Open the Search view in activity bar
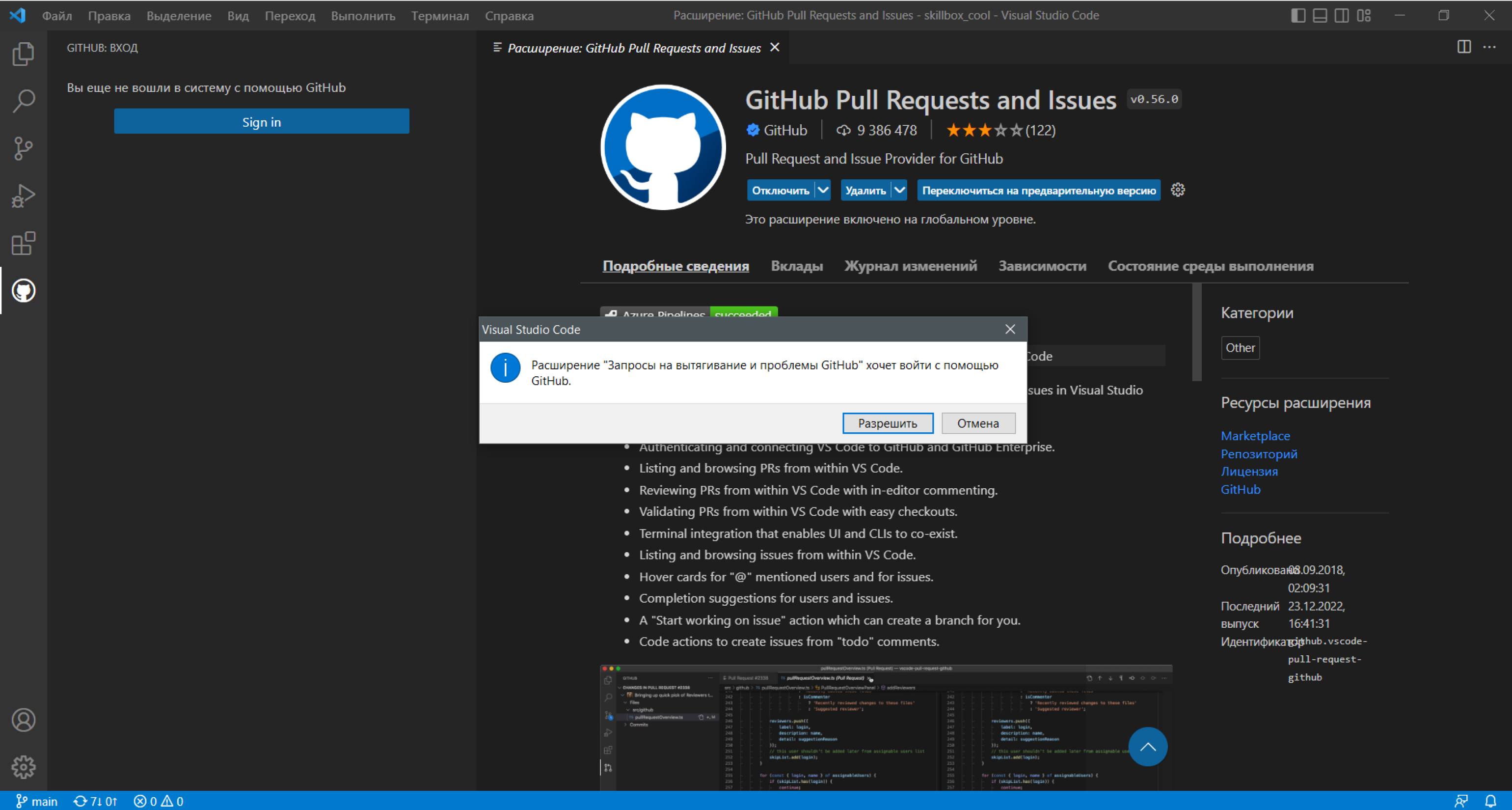The height and width of the screenshot is (810, 1512). [24, 101]
